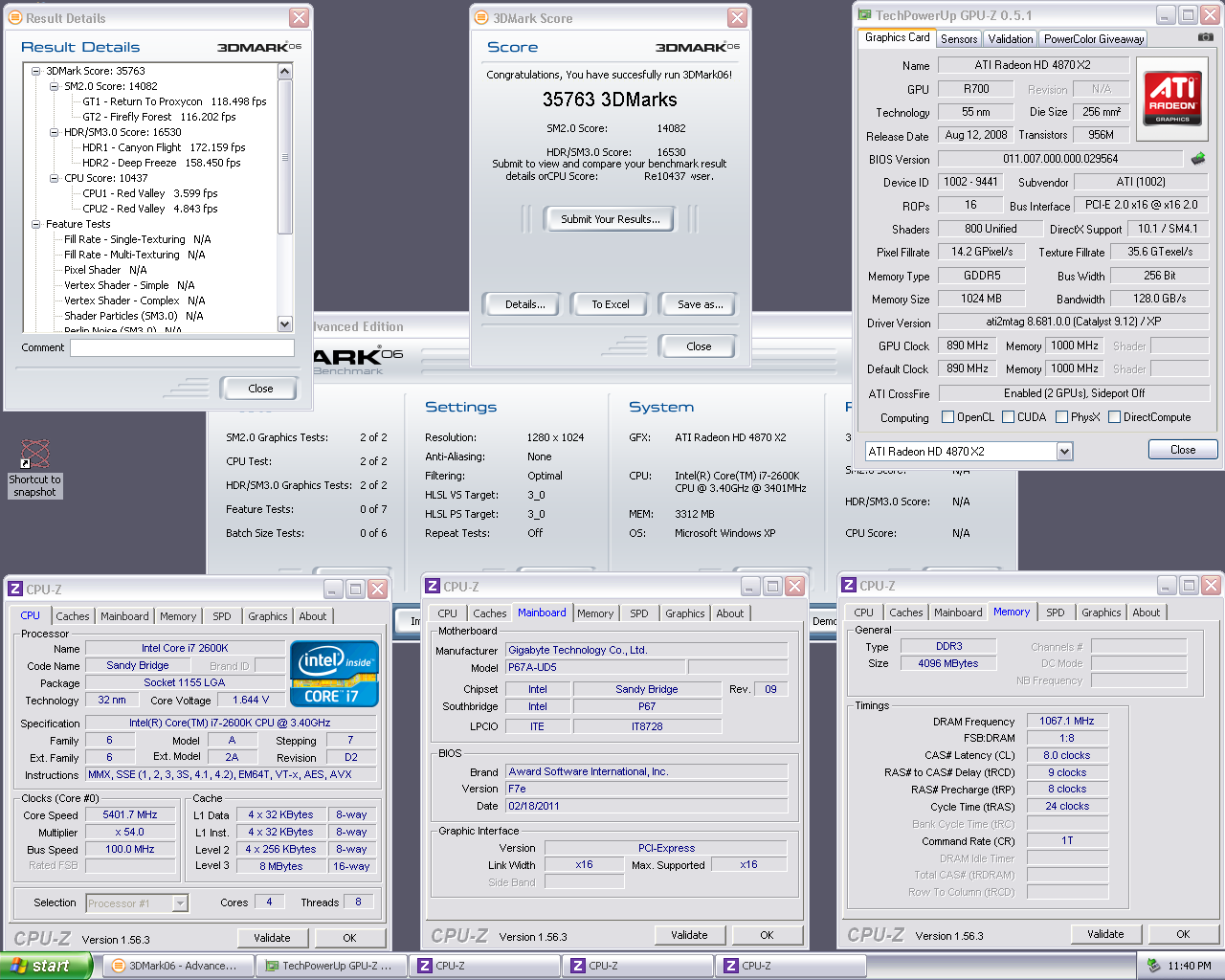This screenshot has height=980, width=1225.
Task: Open the Windows Start button
Action: [x=45, y=966]
